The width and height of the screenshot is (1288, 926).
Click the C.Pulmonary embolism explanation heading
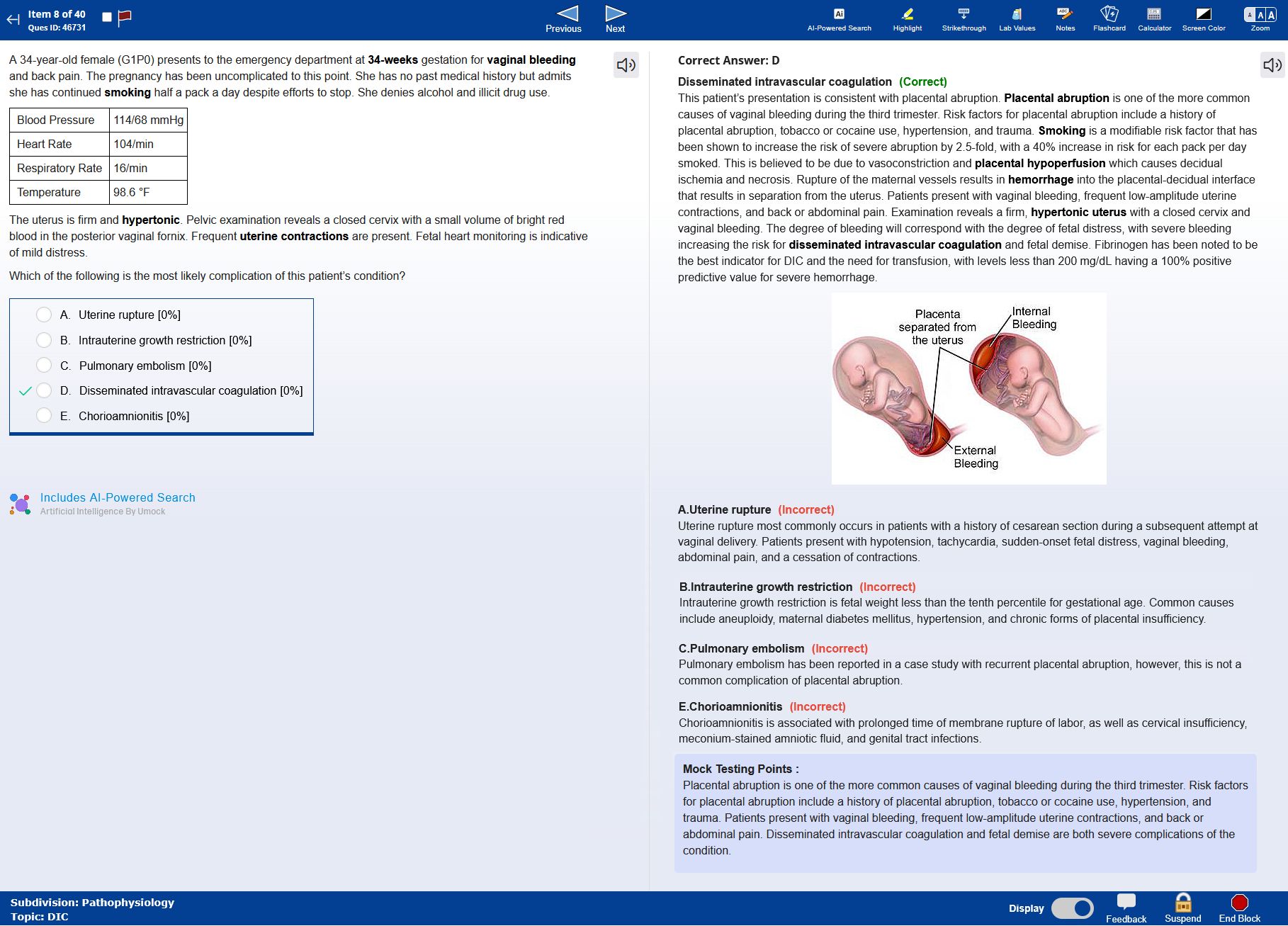point(742,648)
